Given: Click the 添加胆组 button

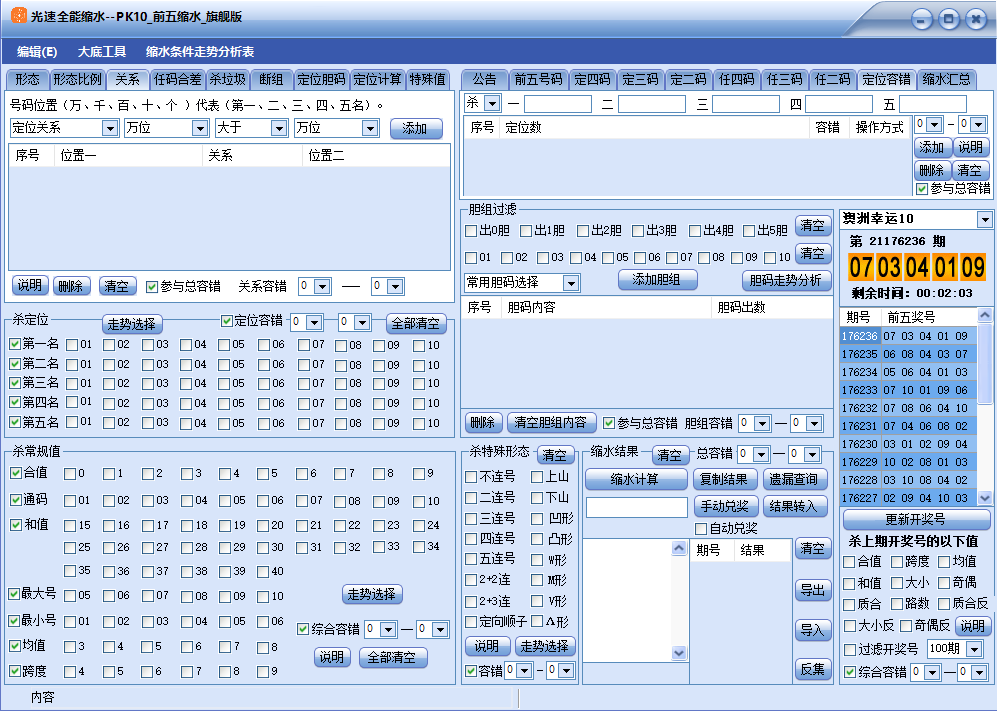Looking at the screenshot, I should [x=657, y=280].
